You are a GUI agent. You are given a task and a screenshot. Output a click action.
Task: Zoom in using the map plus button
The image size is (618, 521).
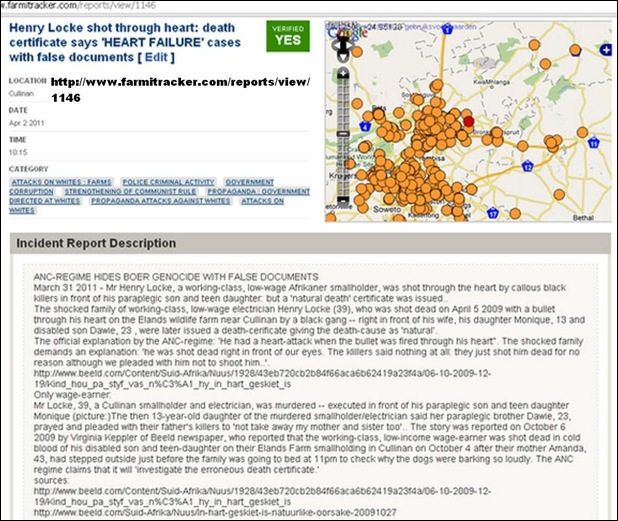coord(343,73)
